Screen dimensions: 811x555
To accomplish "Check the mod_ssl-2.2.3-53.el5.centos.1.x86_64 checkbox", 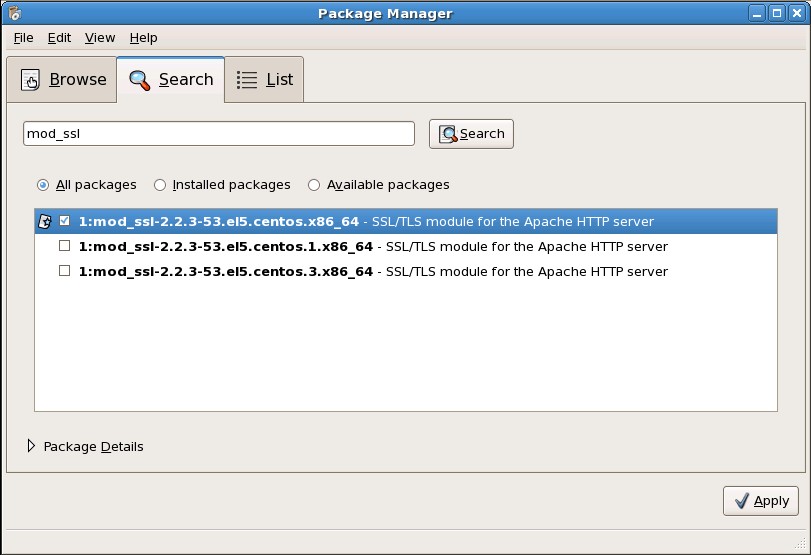I will 65,246.
